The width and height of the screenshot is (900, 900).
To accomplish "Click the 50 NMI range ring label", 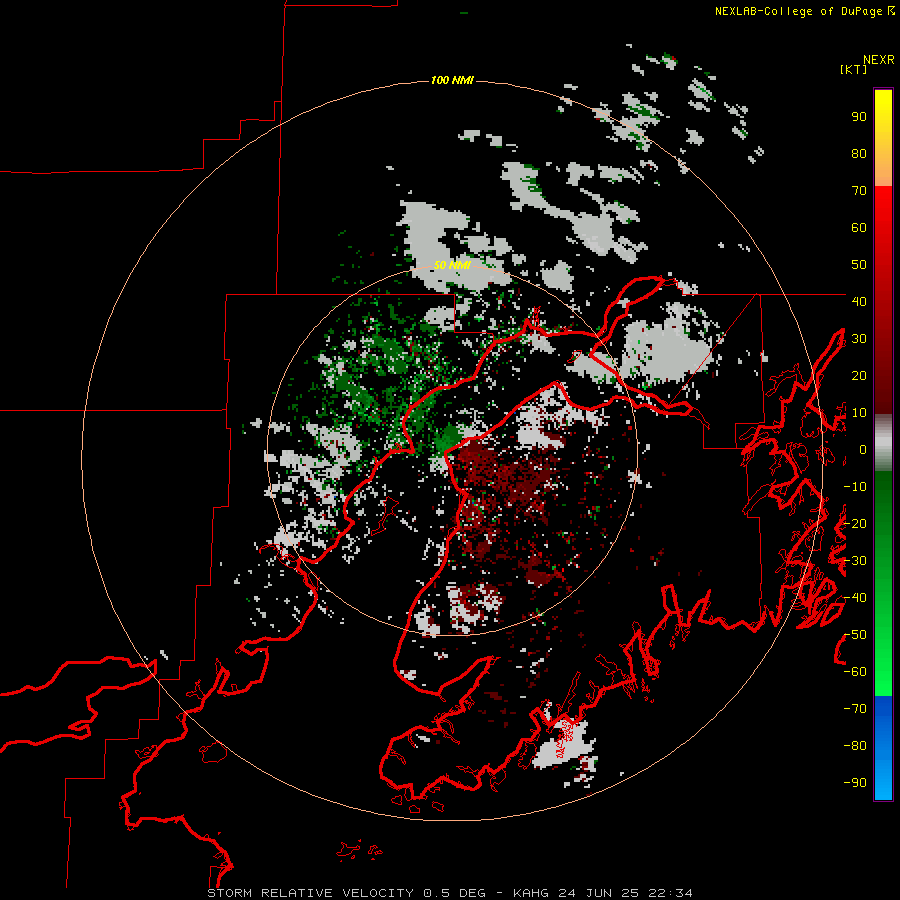I will click(452, 265).
